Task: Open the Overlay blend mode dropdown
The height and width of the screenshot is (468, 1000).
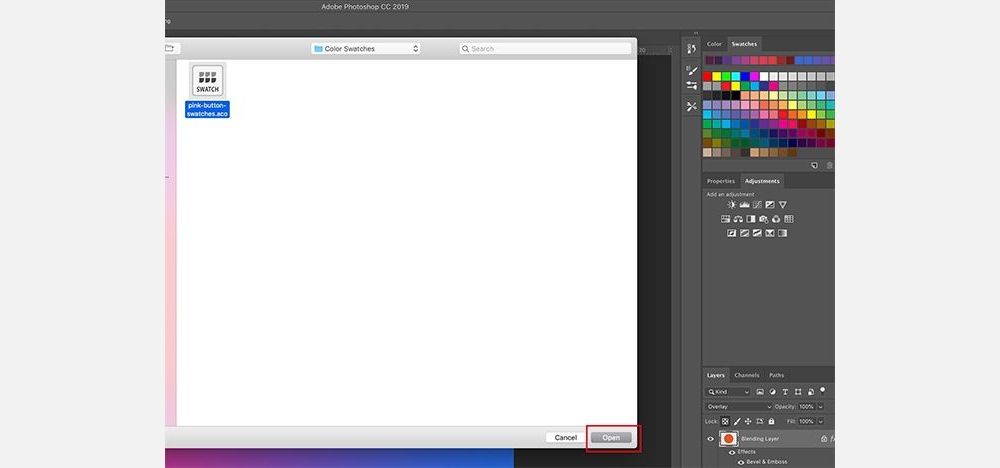Action: [739, 407]
